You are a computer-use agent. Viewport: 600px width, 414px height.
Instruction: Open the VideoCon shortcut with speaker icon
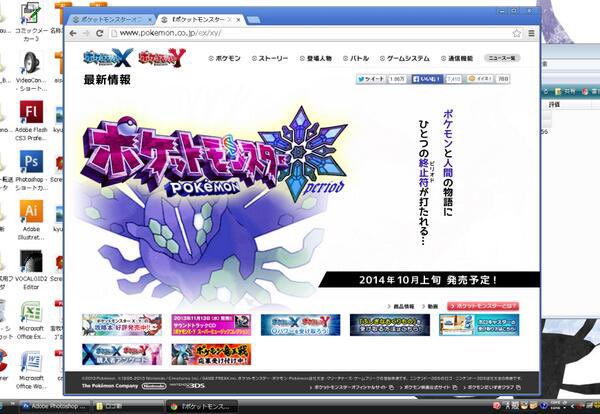point(31,72)
